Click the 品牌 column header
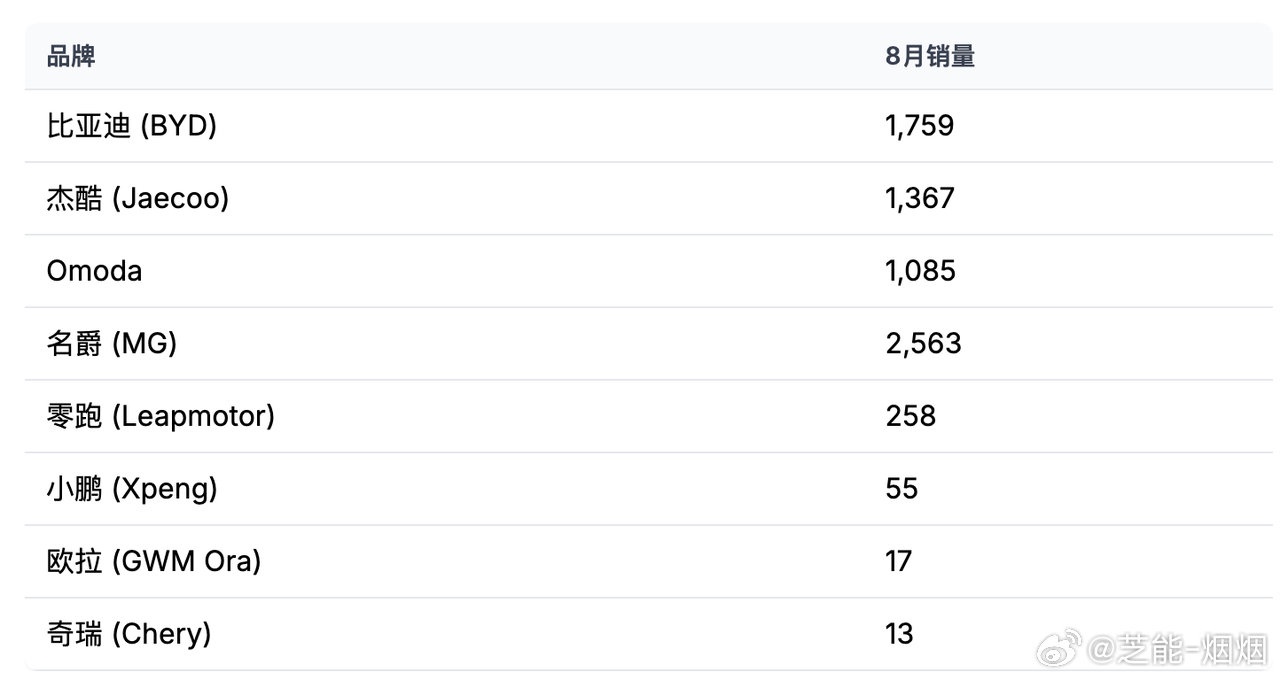 (x=71, y=56)
